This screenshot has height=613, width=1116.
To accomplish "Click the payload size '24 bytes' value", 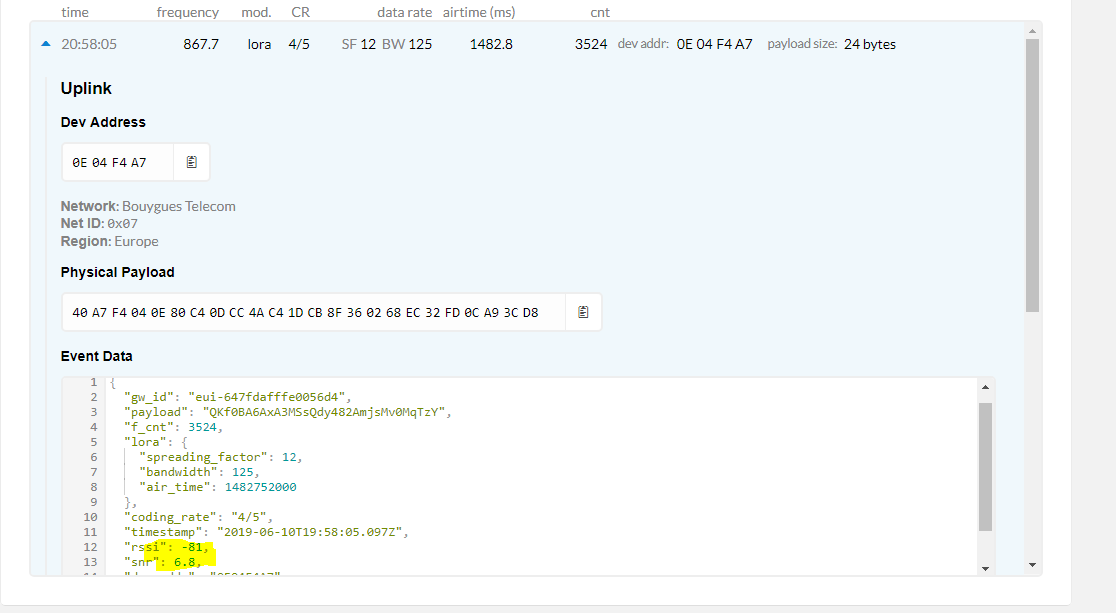I will (x=870, y=44).
